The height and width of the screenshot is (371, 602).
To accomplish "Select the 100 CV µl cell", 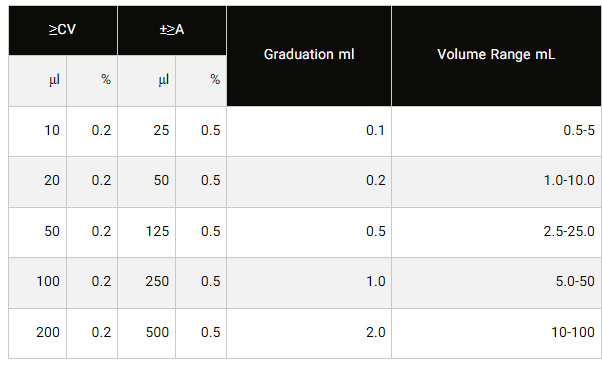I will [x=38, y=283].
